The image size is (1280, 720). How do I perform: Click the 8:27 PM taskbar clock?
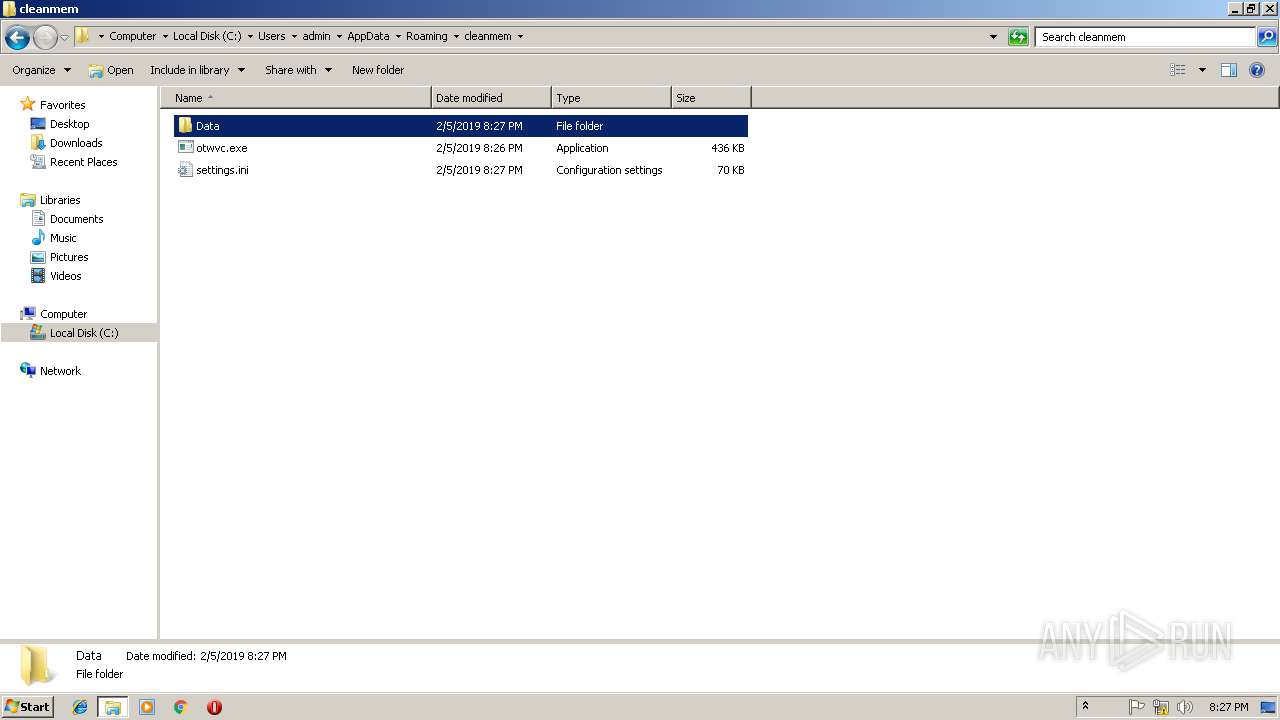[x=1228, y=707]
